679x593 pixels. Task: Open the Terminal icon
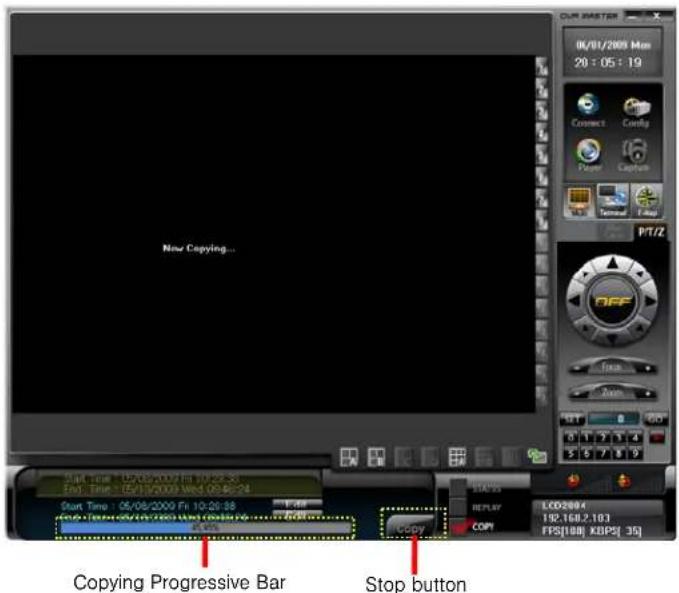point(612,201)
